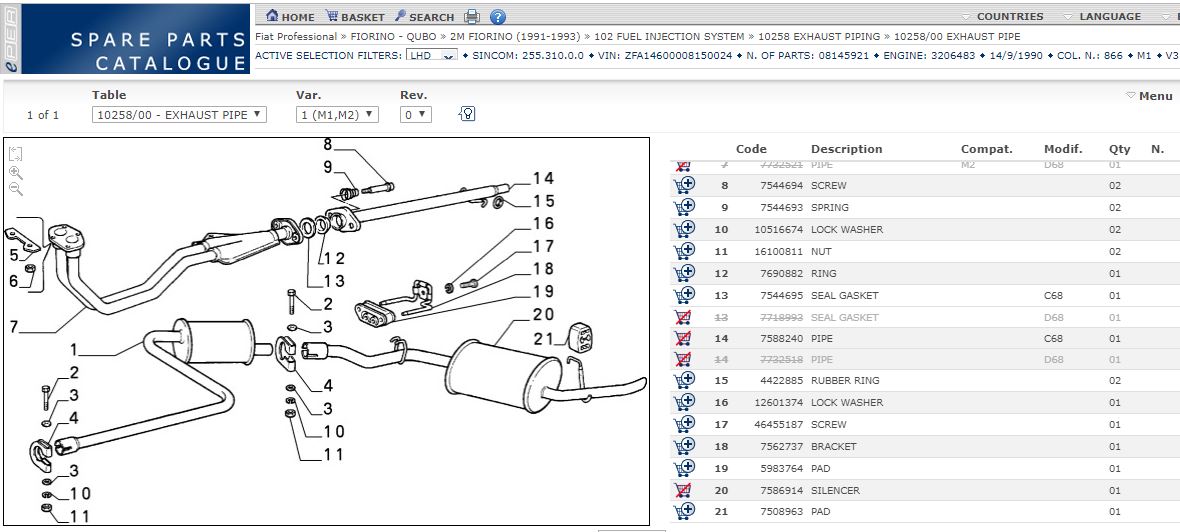The image size is (1180, 532).
Task: Open the Var. dropdown 1 (M1,M2)
Action: click(337, 115)
